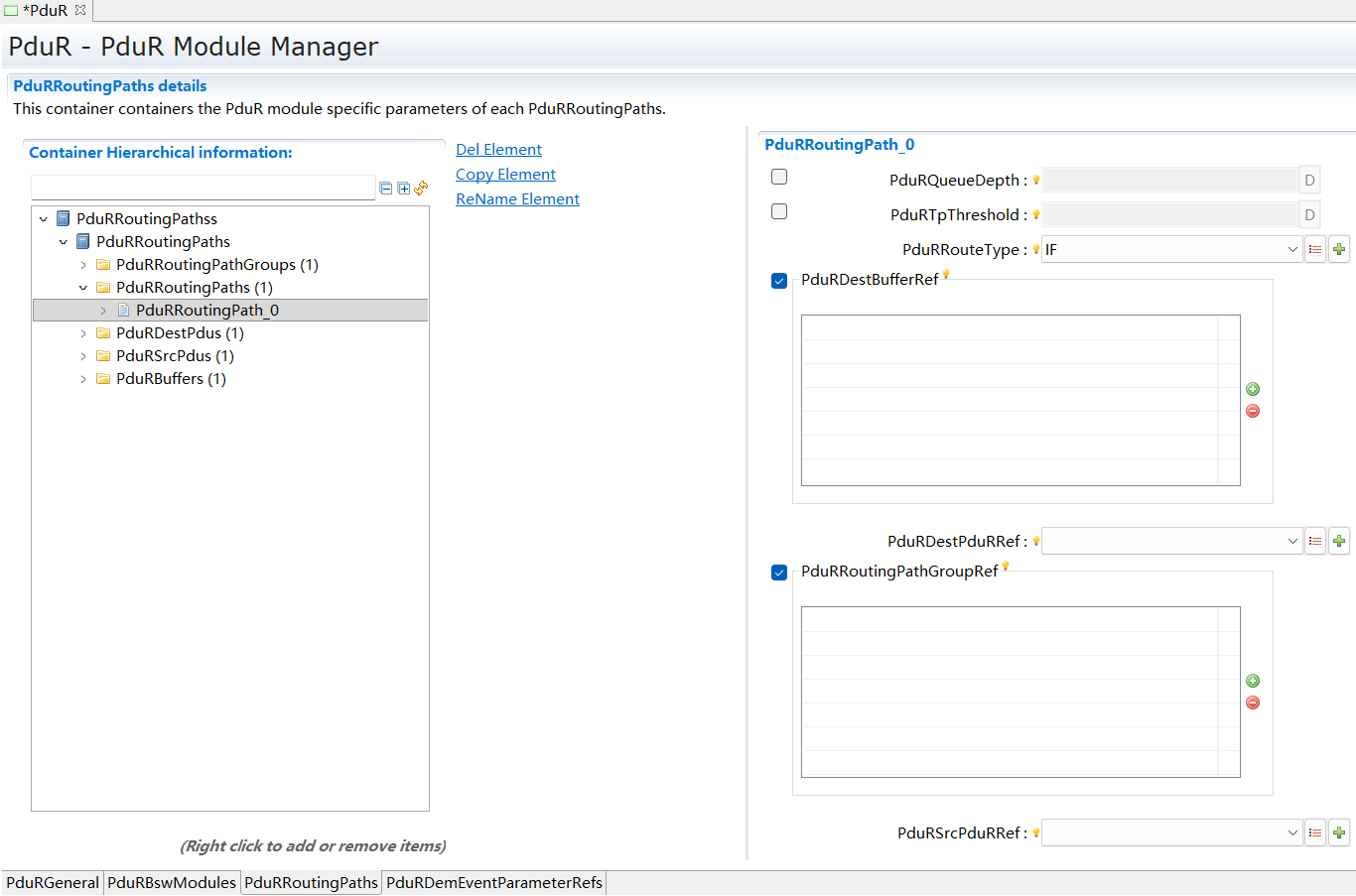Switch to the PduRDemEventParameterRefs tab
Viewport: 1356px width, 896px height.
493,882
